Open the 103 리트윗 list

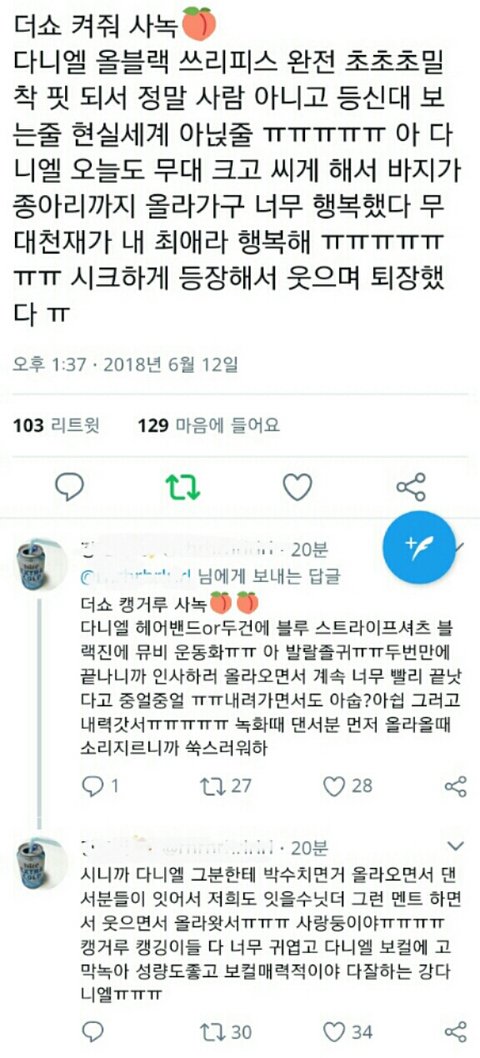(56, 425)
